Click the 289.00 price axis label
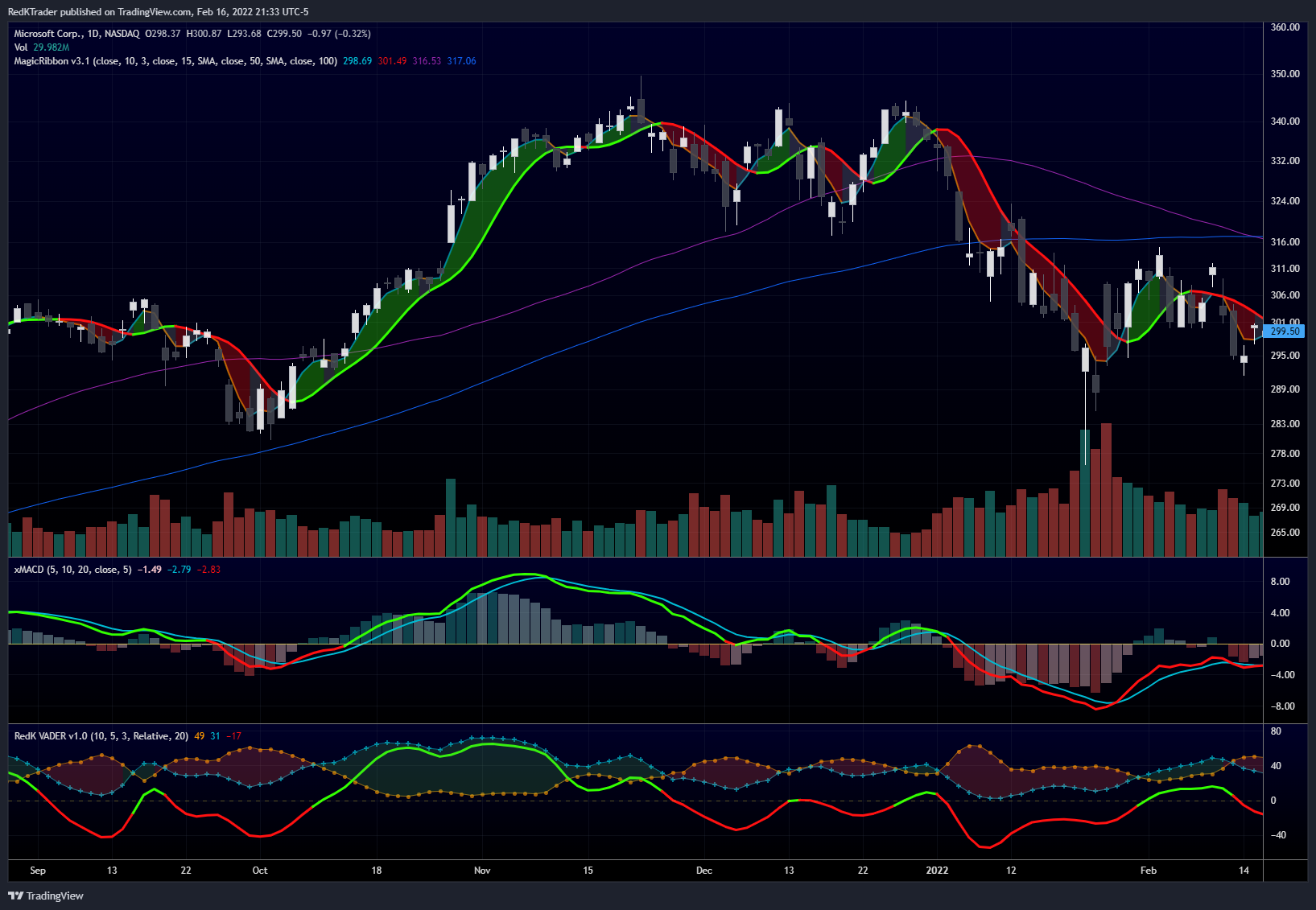 1285,389
